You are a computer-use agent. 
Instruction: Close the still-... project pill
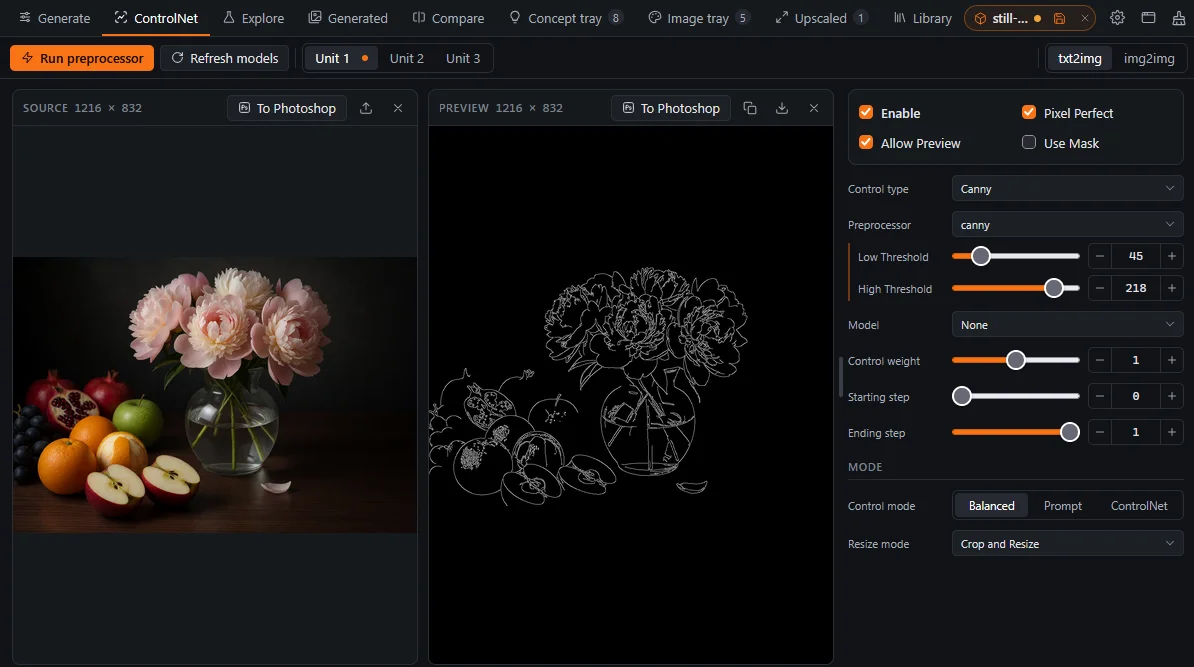tap(1084, 18)
